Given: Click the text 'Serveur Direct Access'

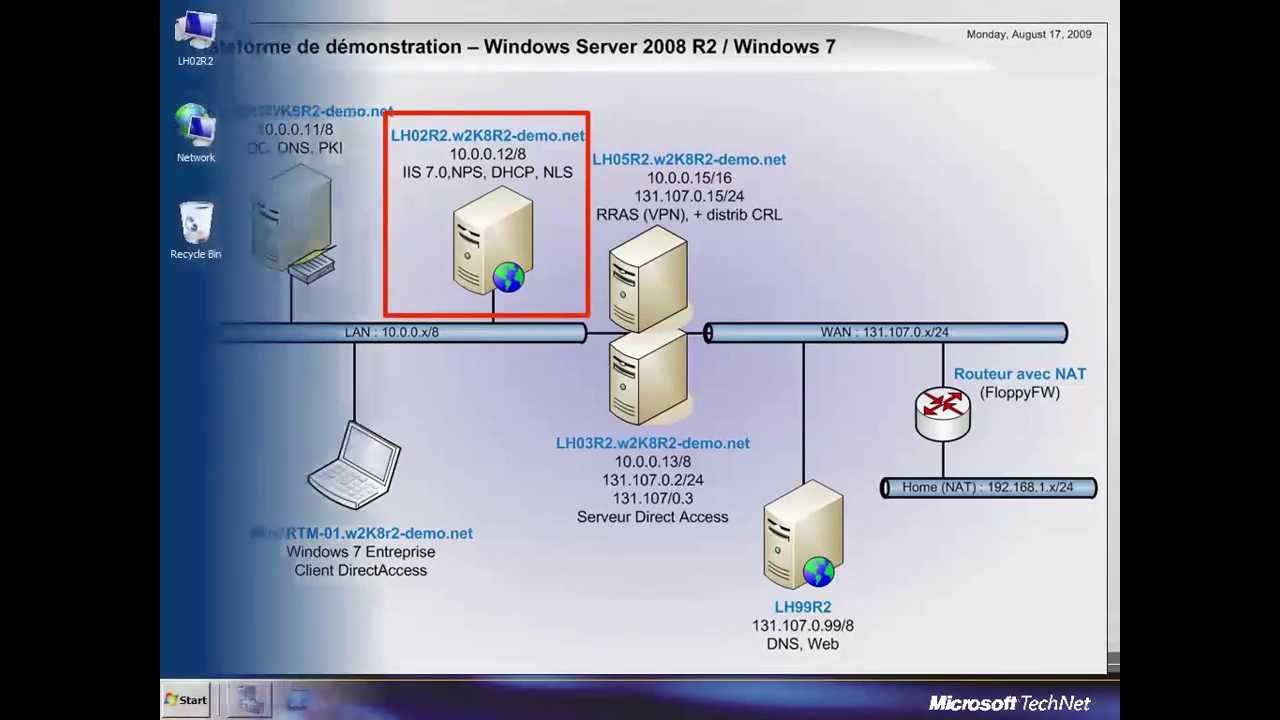Looking at the screenshot, I should tap(653, 517).
